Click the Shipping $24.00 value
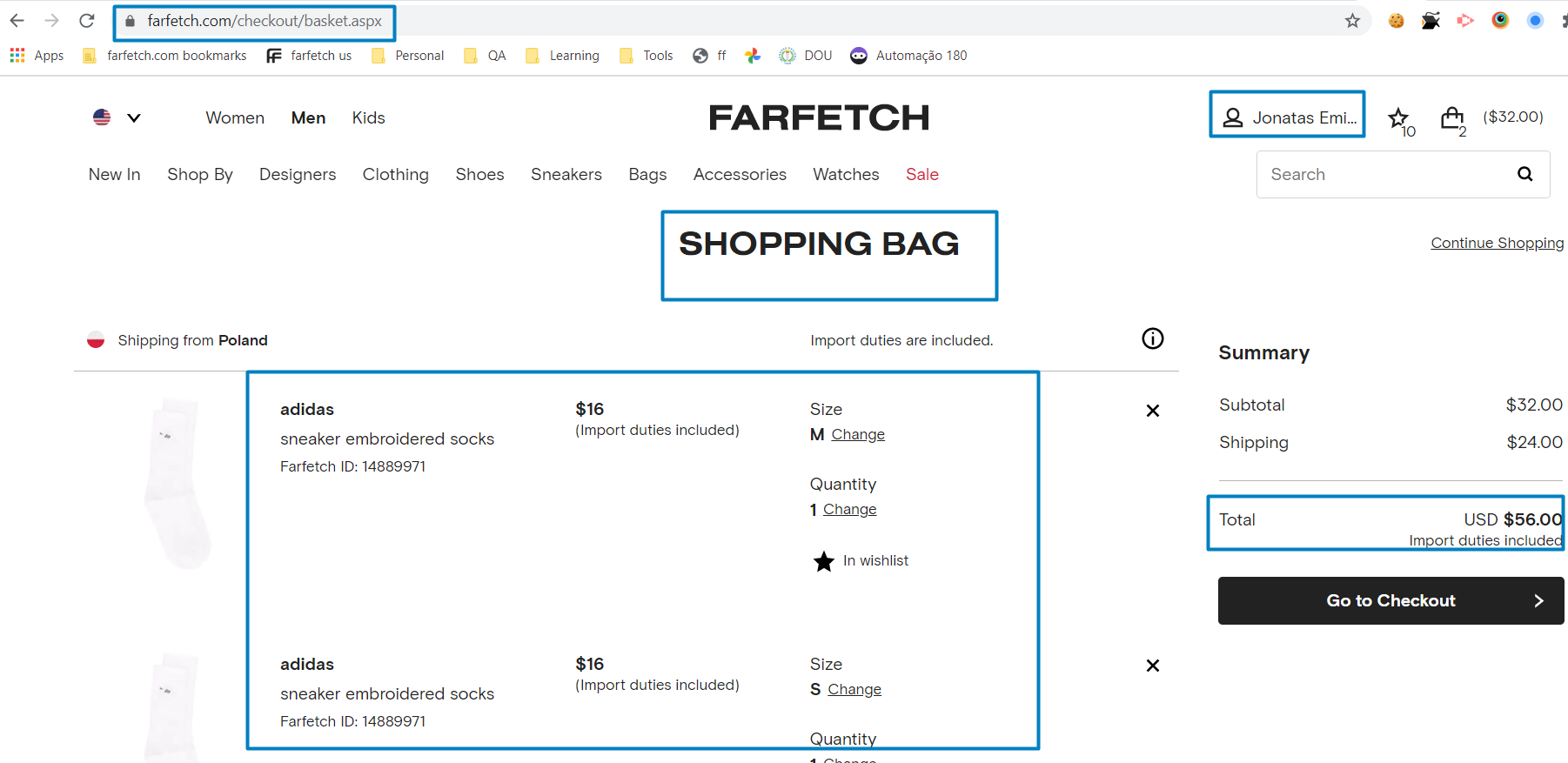Viewport: 1568px width, 763px height. (1534, 442)
